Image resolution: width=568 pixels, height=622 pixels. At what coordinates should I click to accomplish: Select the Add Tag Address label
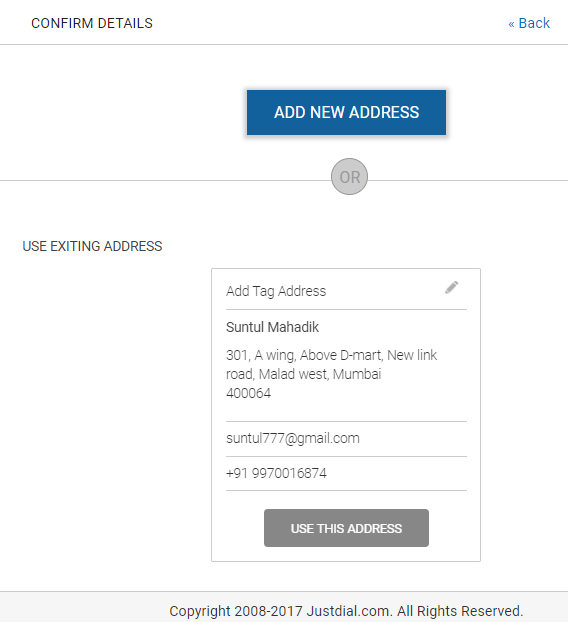[x=276, y=291]
